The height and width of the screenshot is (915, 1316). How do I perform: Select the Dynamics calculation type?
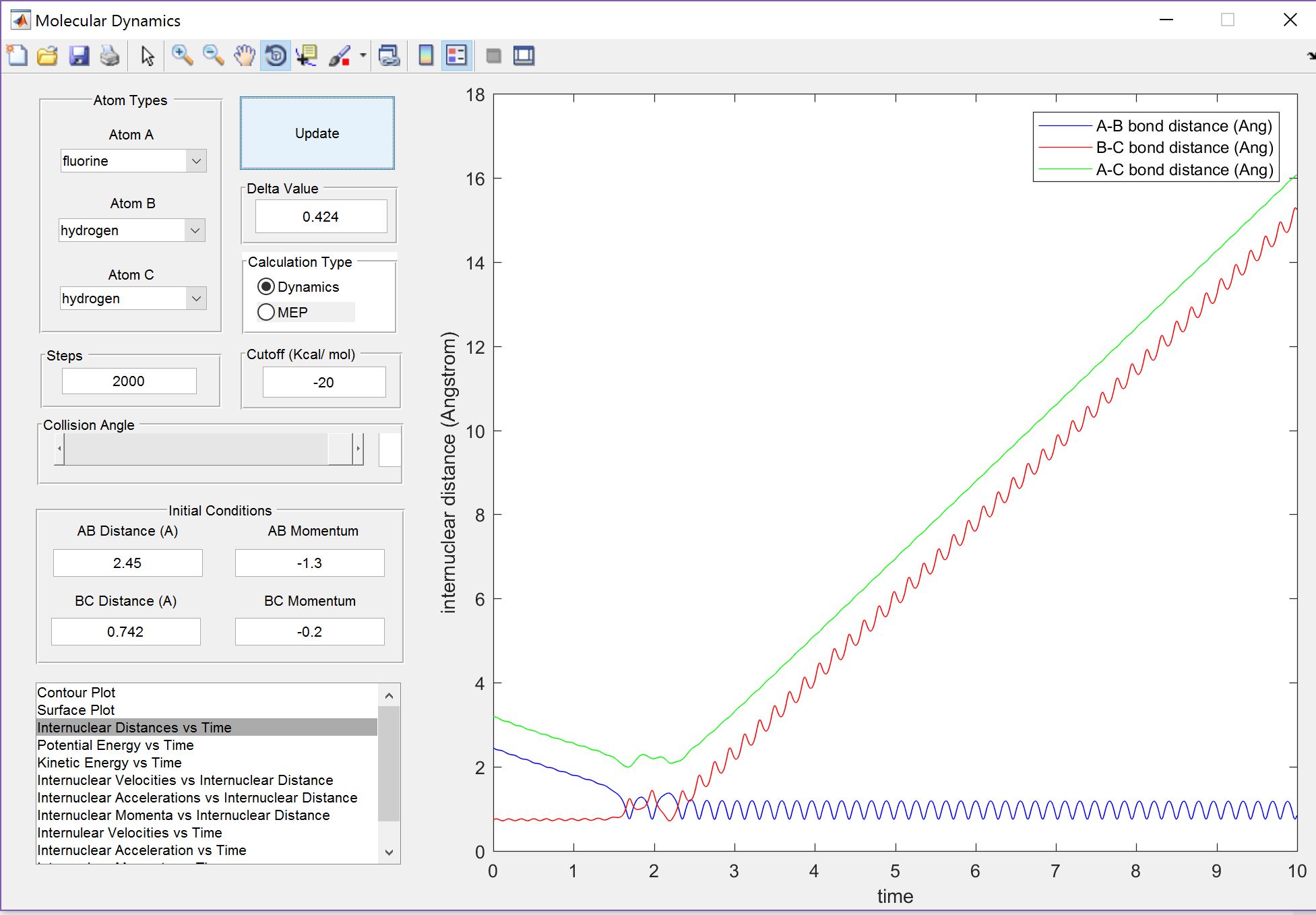[x=266, y=287]
